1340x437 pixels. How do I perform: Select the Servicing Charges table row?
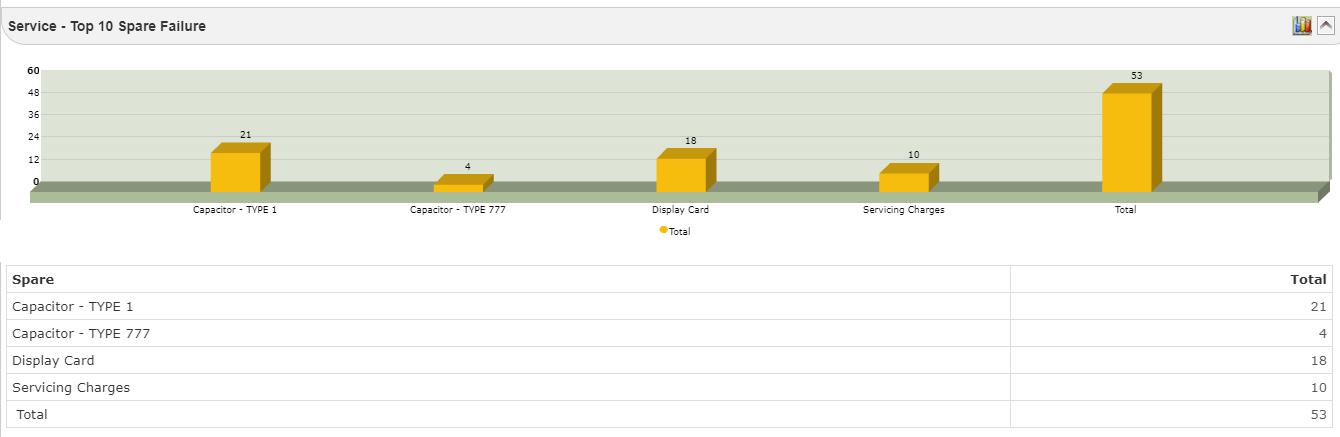click(670, 387)
